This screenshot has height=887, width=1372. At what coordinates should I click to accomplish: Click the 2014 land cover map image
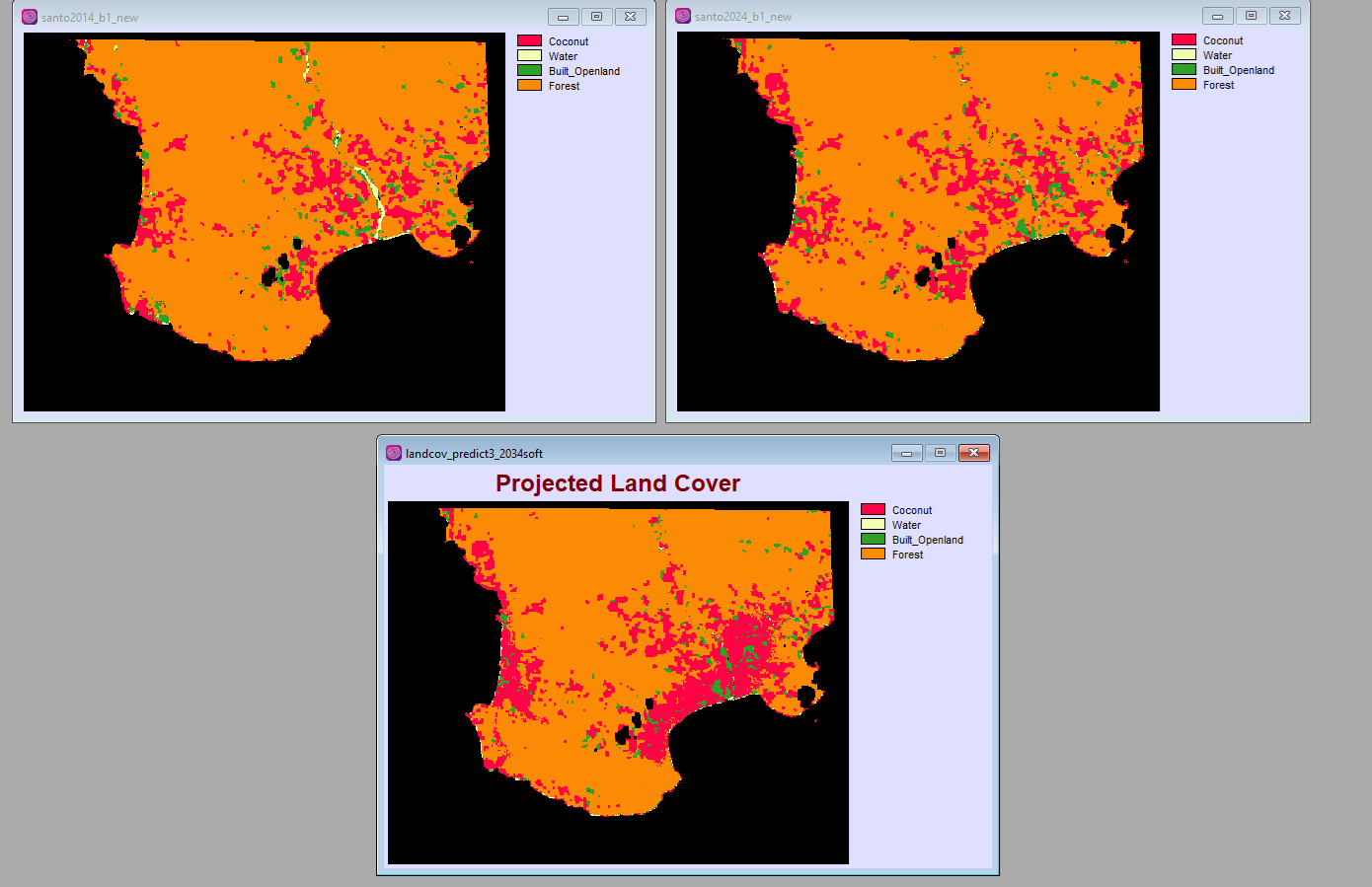(265, 222)
